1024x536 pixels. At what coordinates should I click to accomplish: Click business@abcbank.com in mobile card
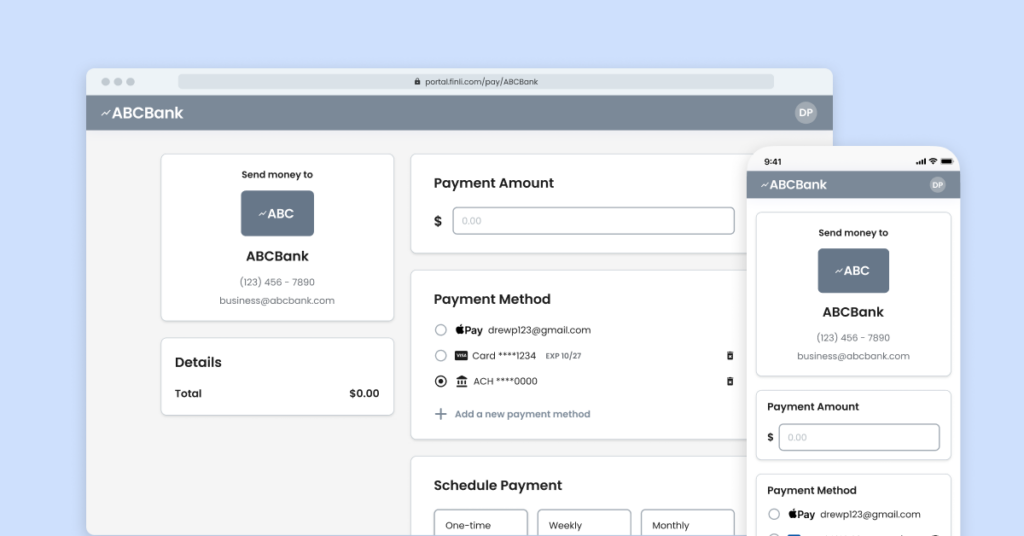pos(853,356)
